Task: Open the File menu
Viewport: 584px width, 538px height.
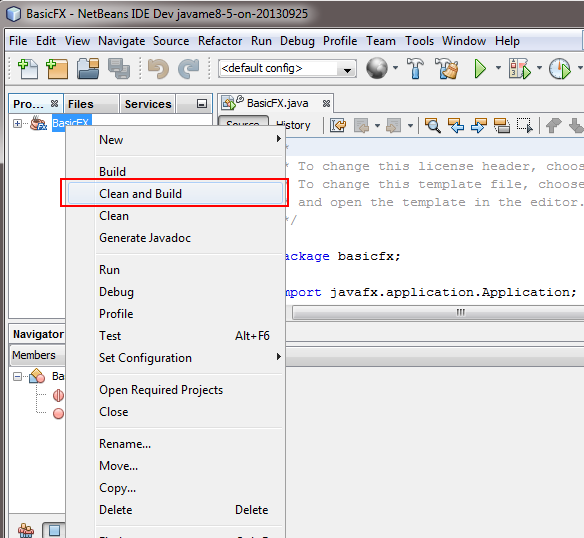Action: click(x=18, y=41)
